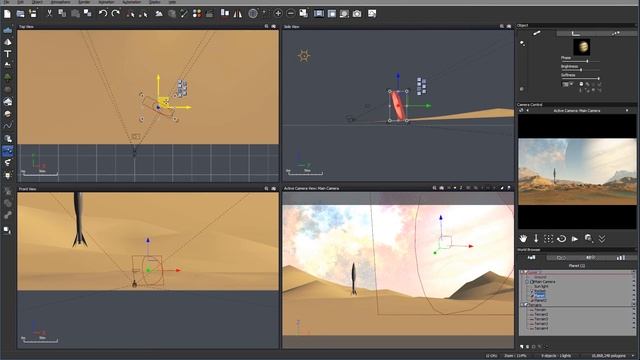
Task: Click the hand pan icon in Camera Control
Action: [523, 238]
